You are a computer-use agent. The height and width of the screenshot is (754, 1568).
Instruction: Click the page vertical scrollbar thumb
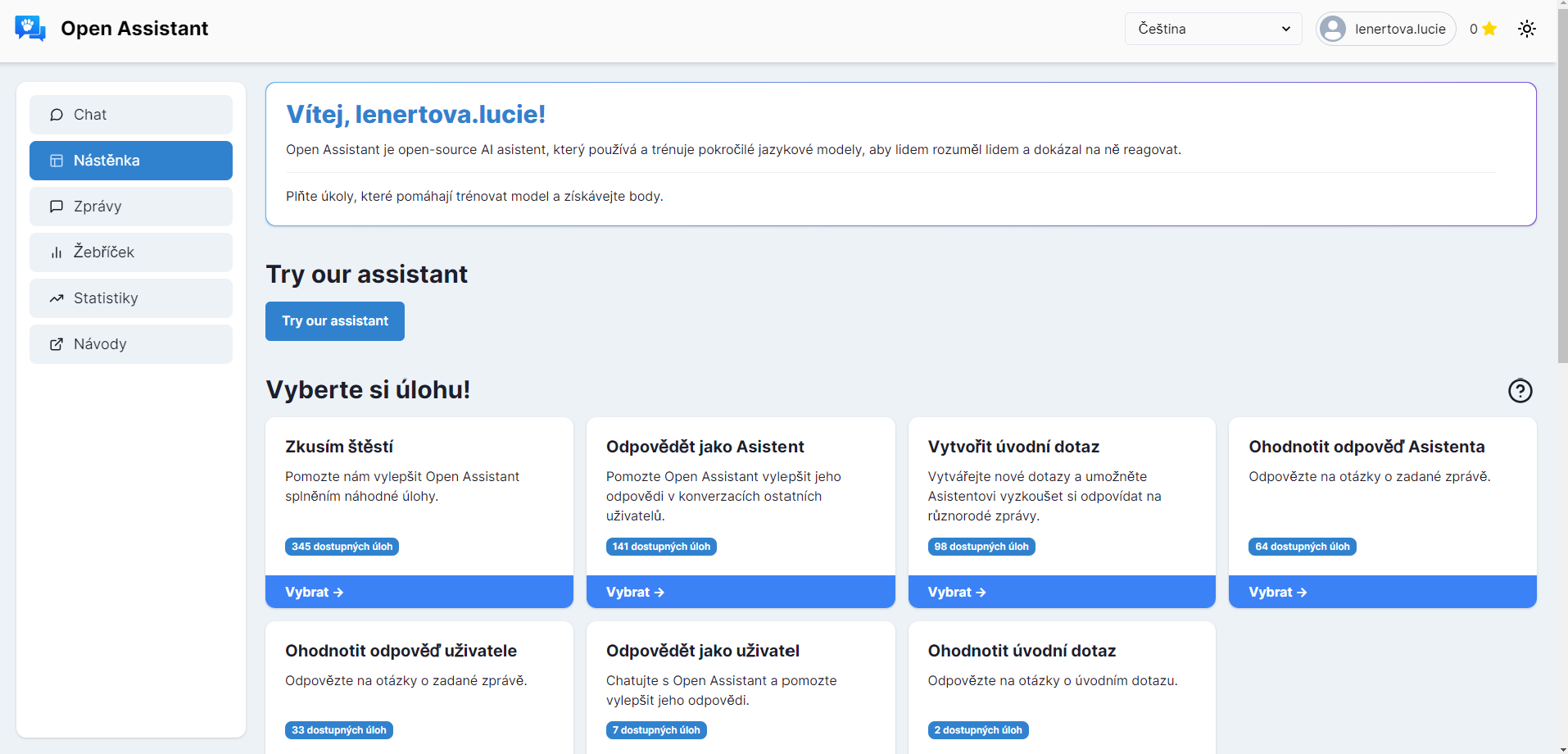(1562, 187)
